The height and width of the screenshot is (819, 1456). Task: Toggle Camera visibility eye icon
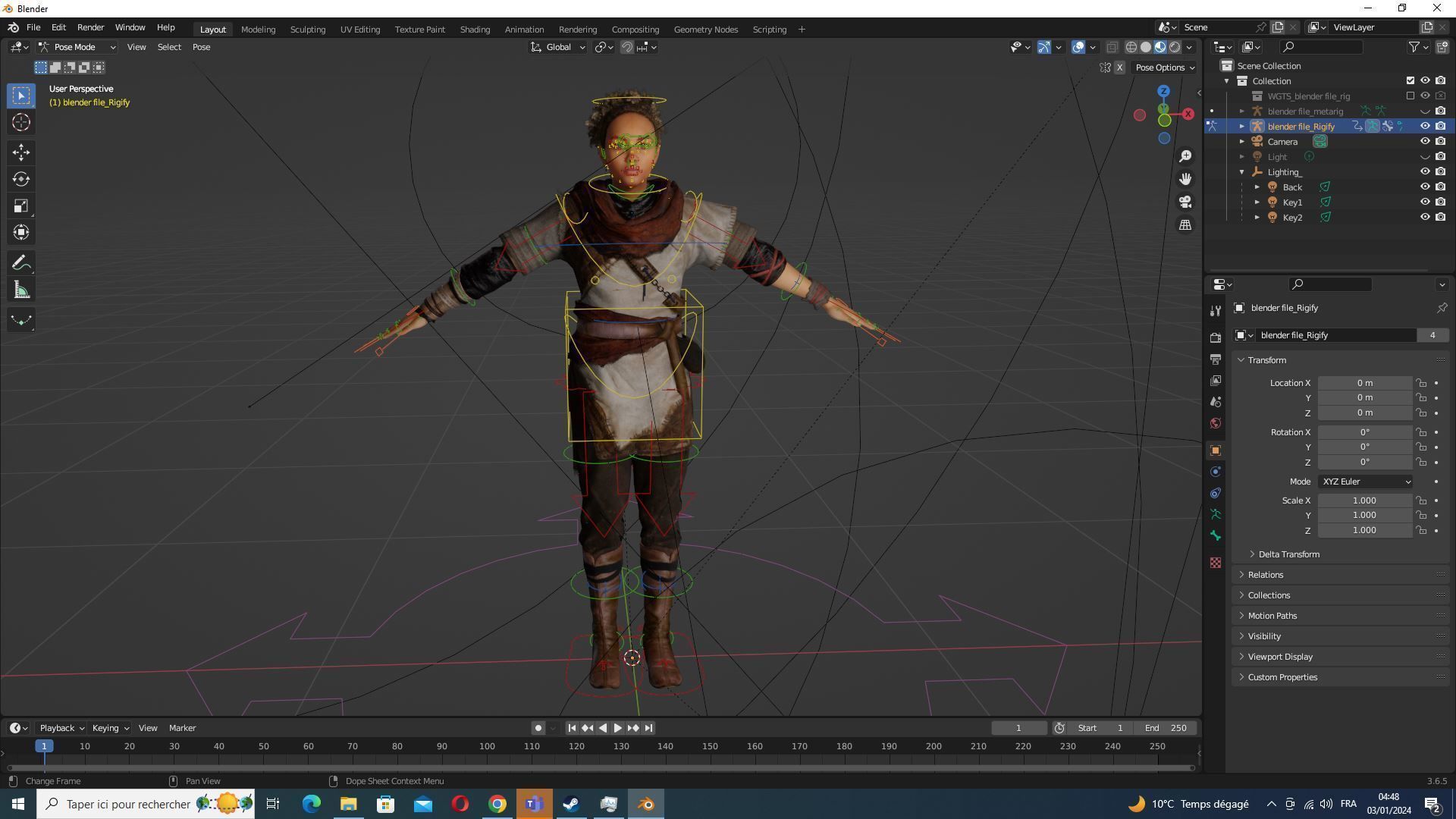click(1425, 142)
